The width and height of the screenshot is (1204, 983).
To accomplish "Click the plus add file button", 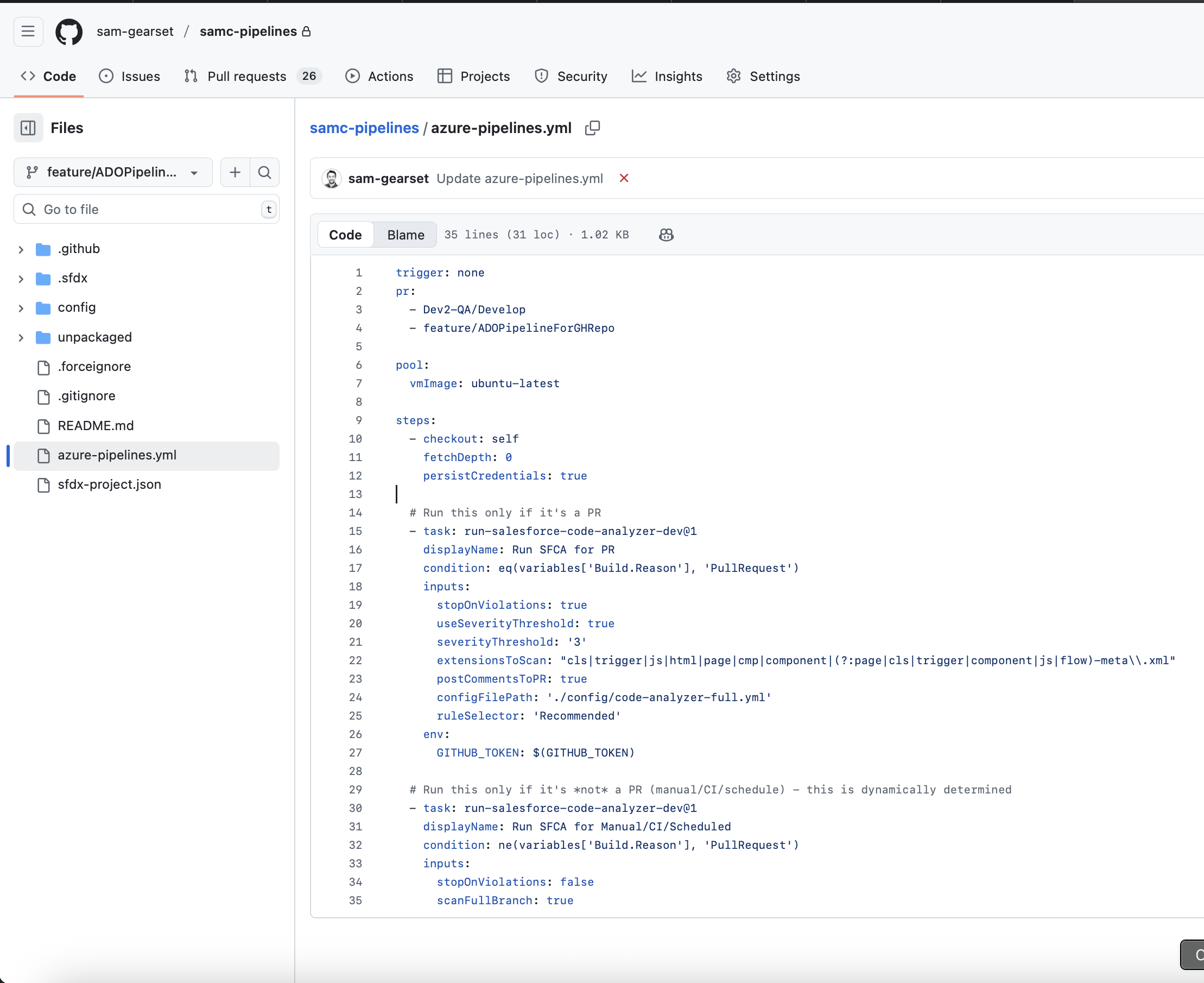I will [x=235, y=172].
